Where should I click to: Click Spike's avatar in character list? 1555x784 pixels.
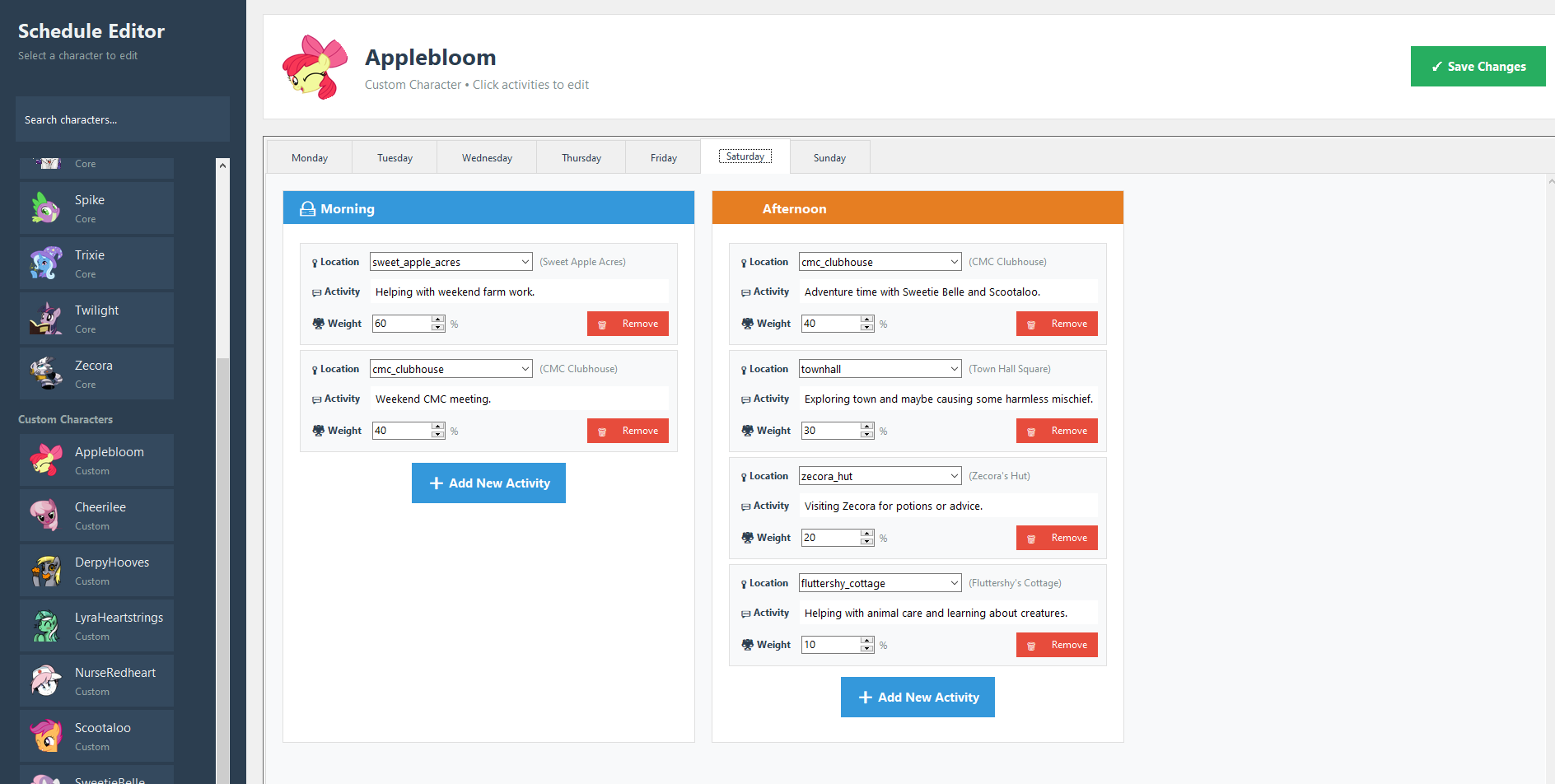point(46,208)
